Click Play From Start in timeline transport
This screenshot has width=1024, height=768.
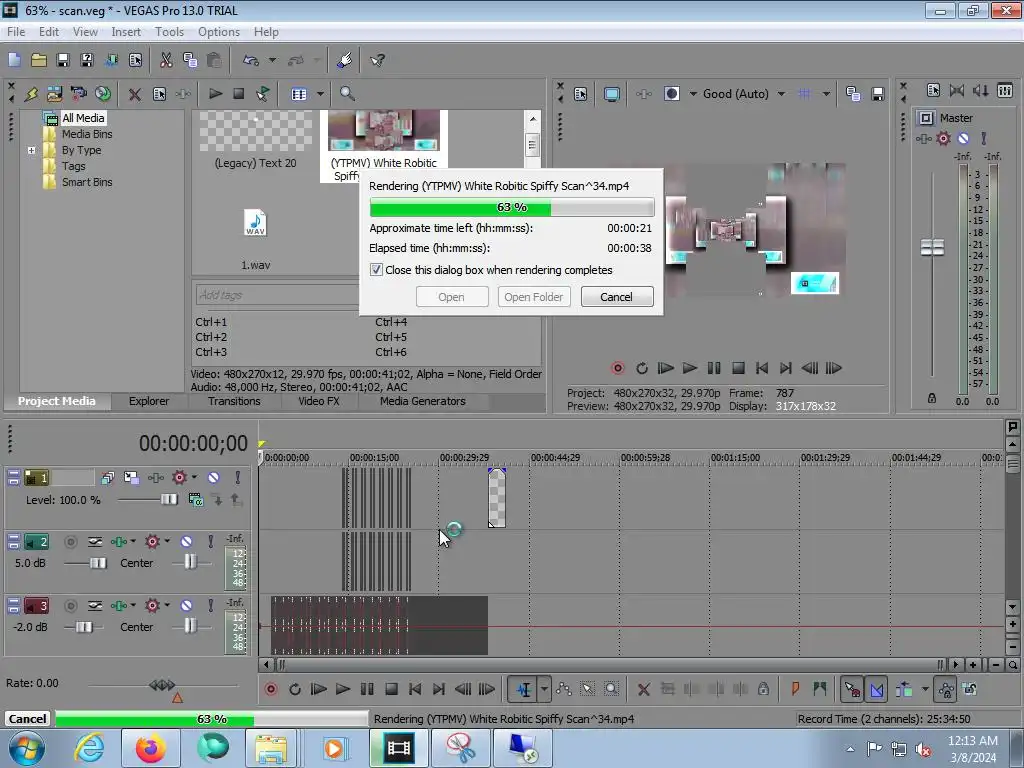coord(319,689)
